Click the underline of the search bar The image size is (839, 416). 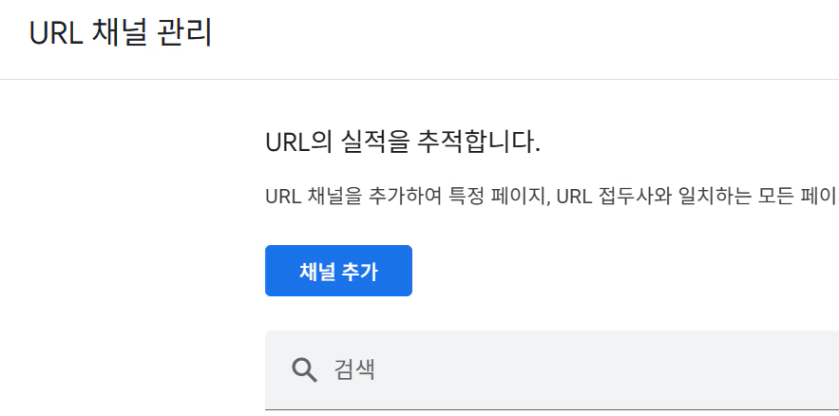pyautogui.click(x=552, y=410)
